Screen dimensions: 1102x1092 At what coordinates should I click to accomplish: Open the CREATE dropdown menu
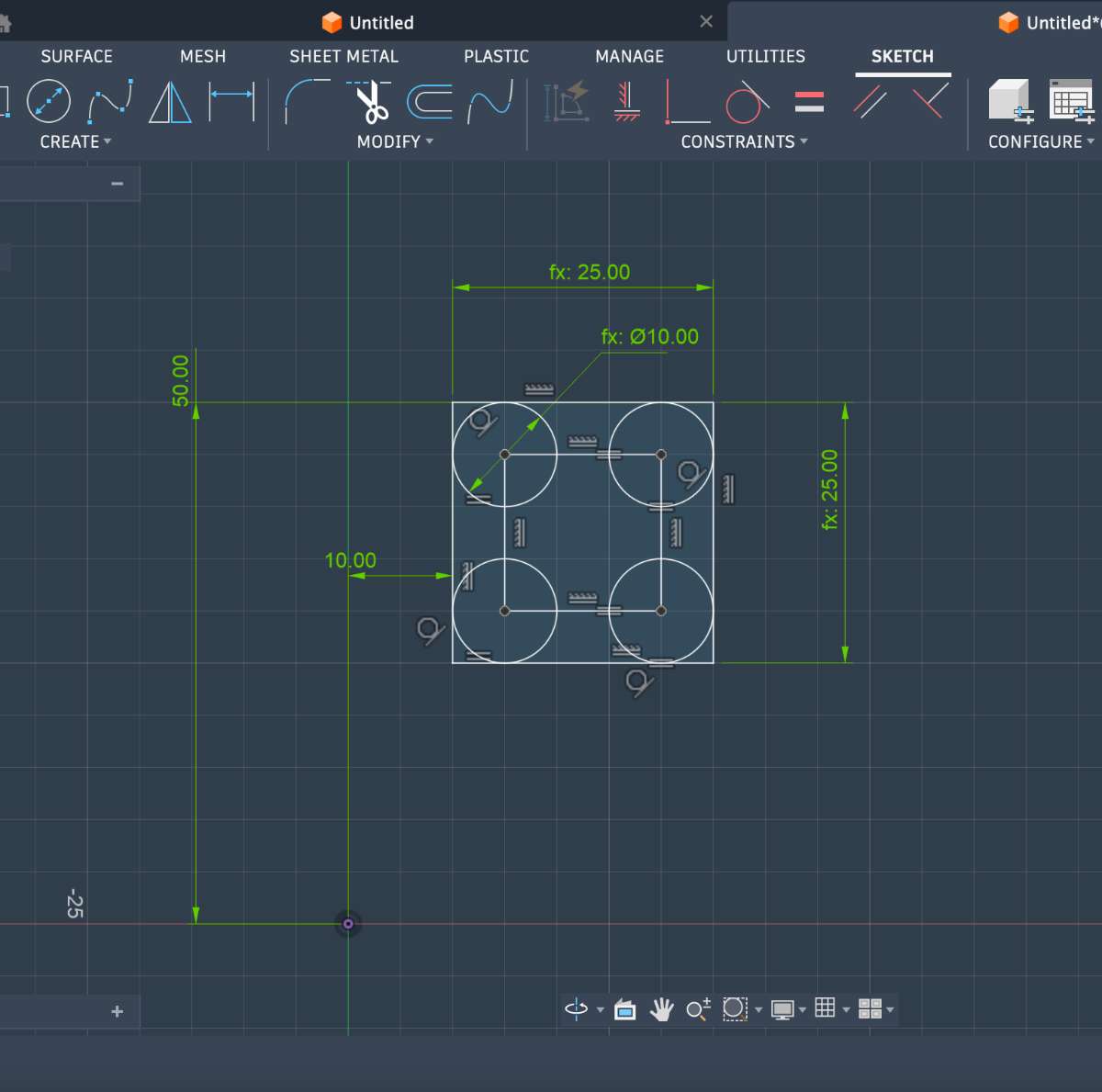(75, 141)
